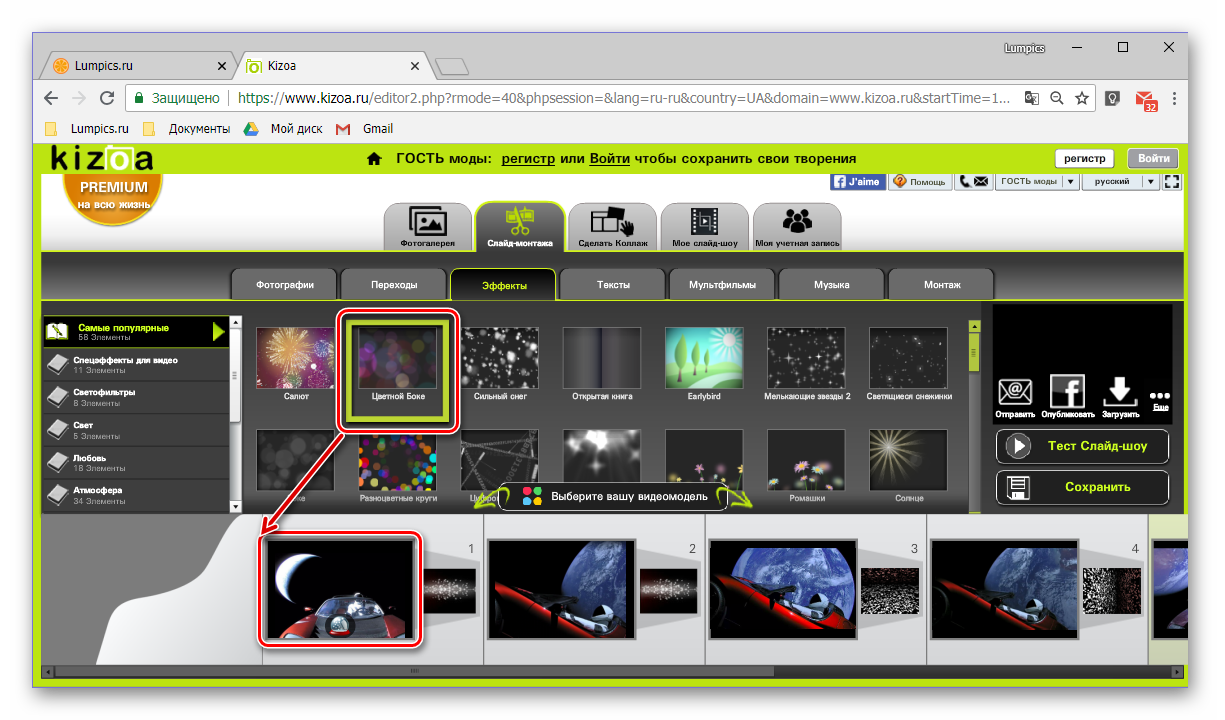The width and height of the screenshot is (1225, 720).
Task: Select the Открытая книга effect thumbnail
Action: pos(602,358)
